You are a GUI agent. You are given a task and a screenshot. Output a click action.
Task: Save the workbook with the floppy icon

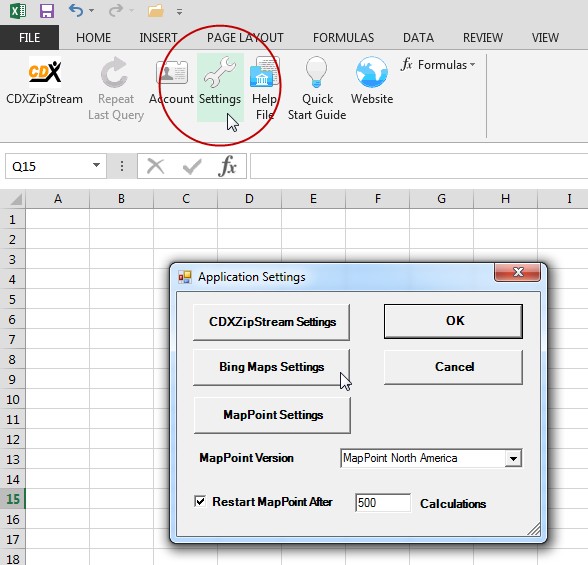click(47, 11)
